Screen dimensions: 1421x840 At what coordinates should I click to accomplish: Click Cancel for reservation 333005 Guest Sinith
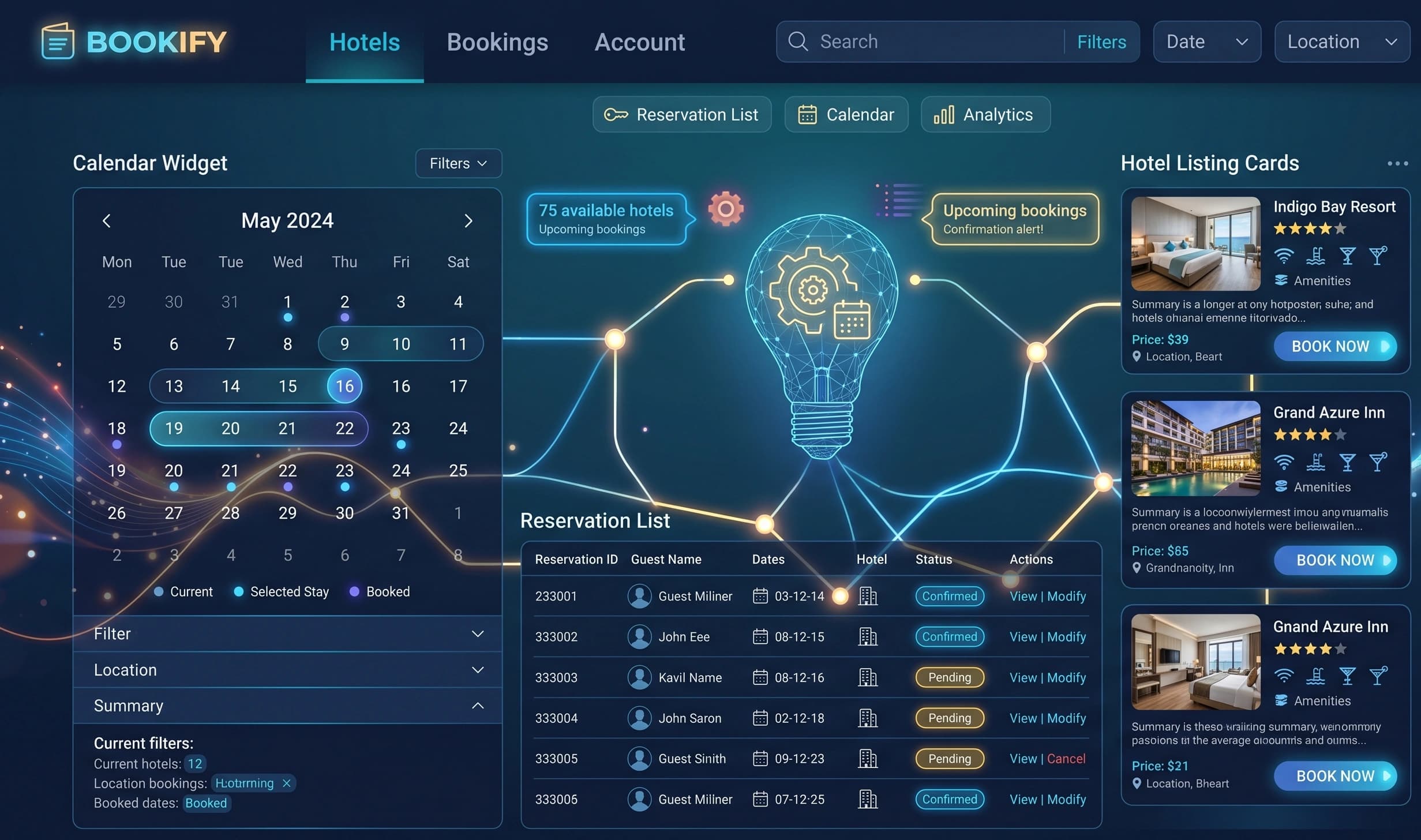(1066, 759)
